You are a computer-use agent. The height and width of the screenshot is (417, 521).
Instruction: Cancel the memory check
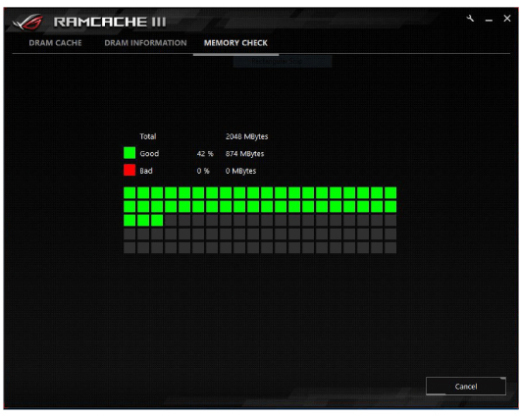[466, 386]
